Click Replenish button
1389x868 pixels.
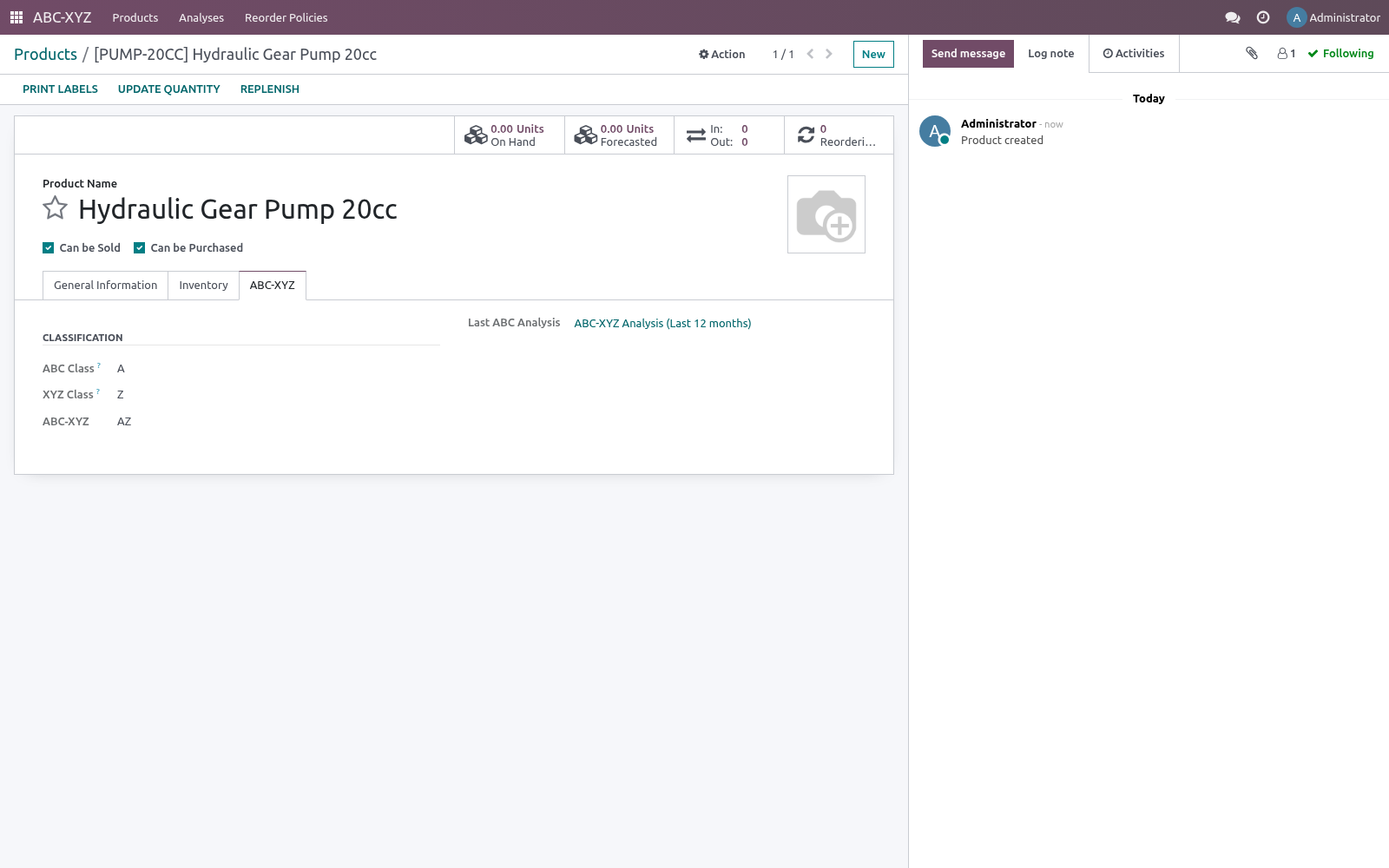pyautogui.click(x=270, y=89)
